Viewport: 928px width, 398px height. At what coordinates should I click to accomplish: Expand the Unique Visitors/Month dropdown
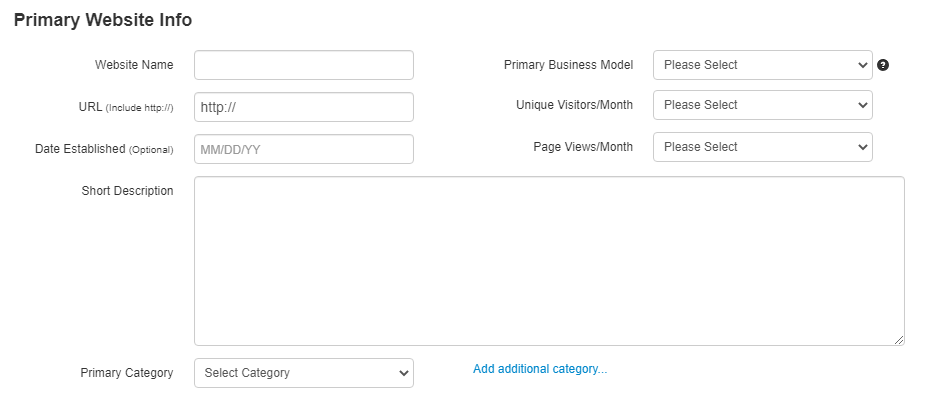coord(762,105)
